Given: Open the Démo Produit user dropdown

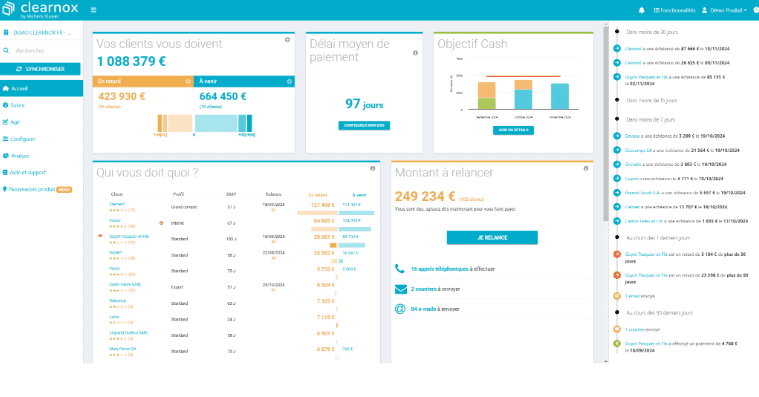Looking at the screenshot, I should click(x=724, y=10).
